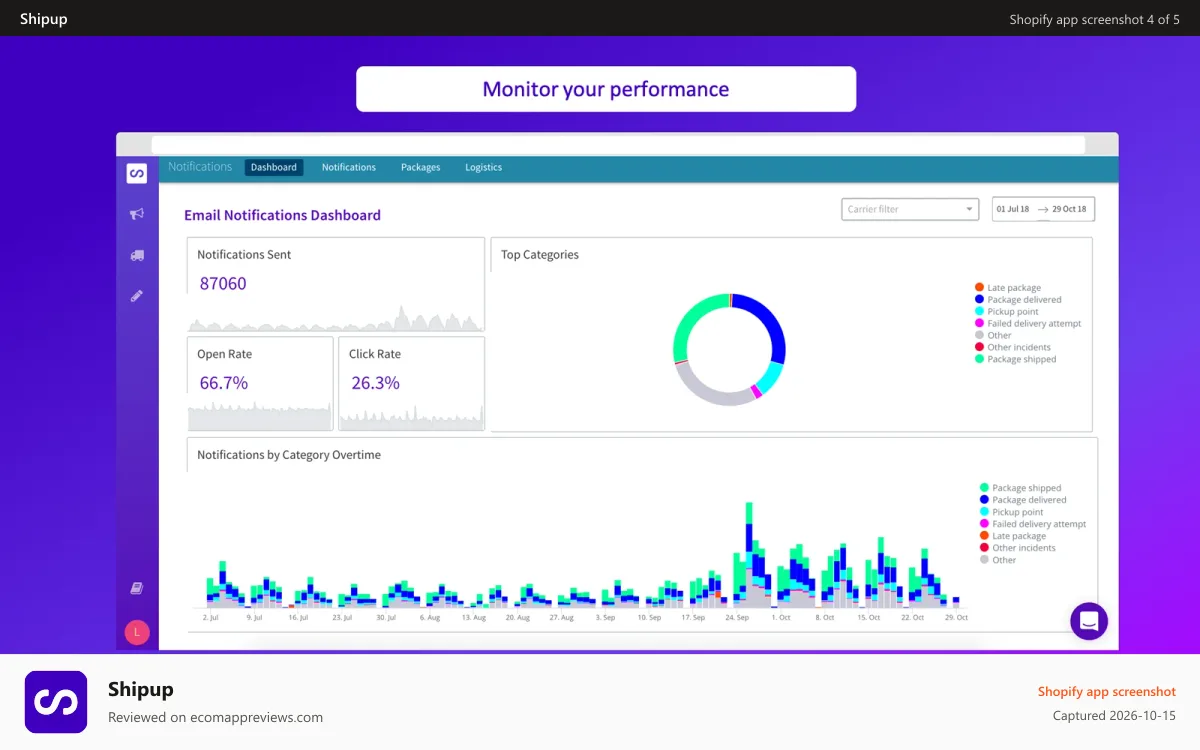Open the book documentation icon in sidebar
1200x750 pixels.
pyautogui.click(x=137, y=588)
